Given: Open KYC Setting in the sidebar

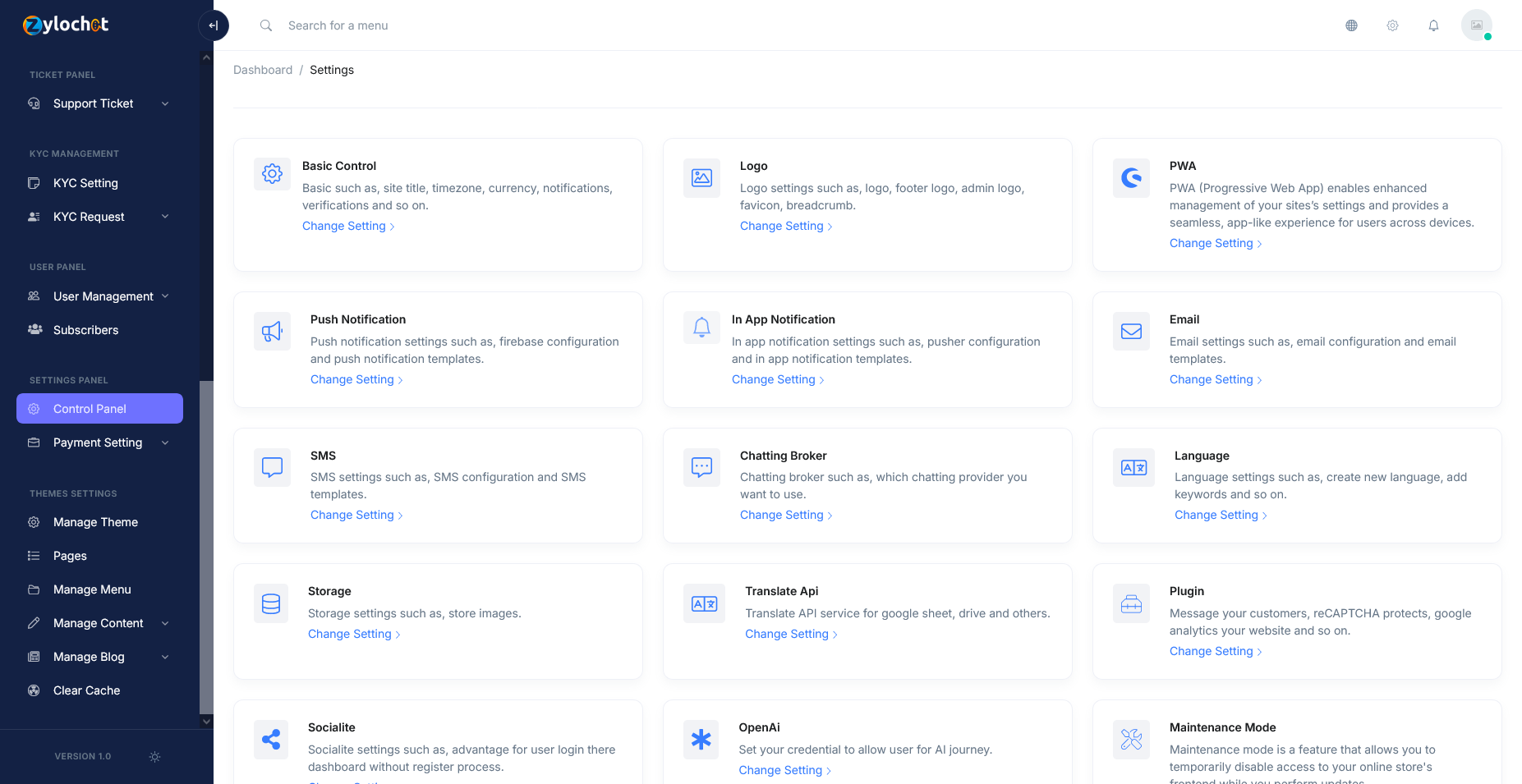Looking at the screenshot, I should (99, 183).
